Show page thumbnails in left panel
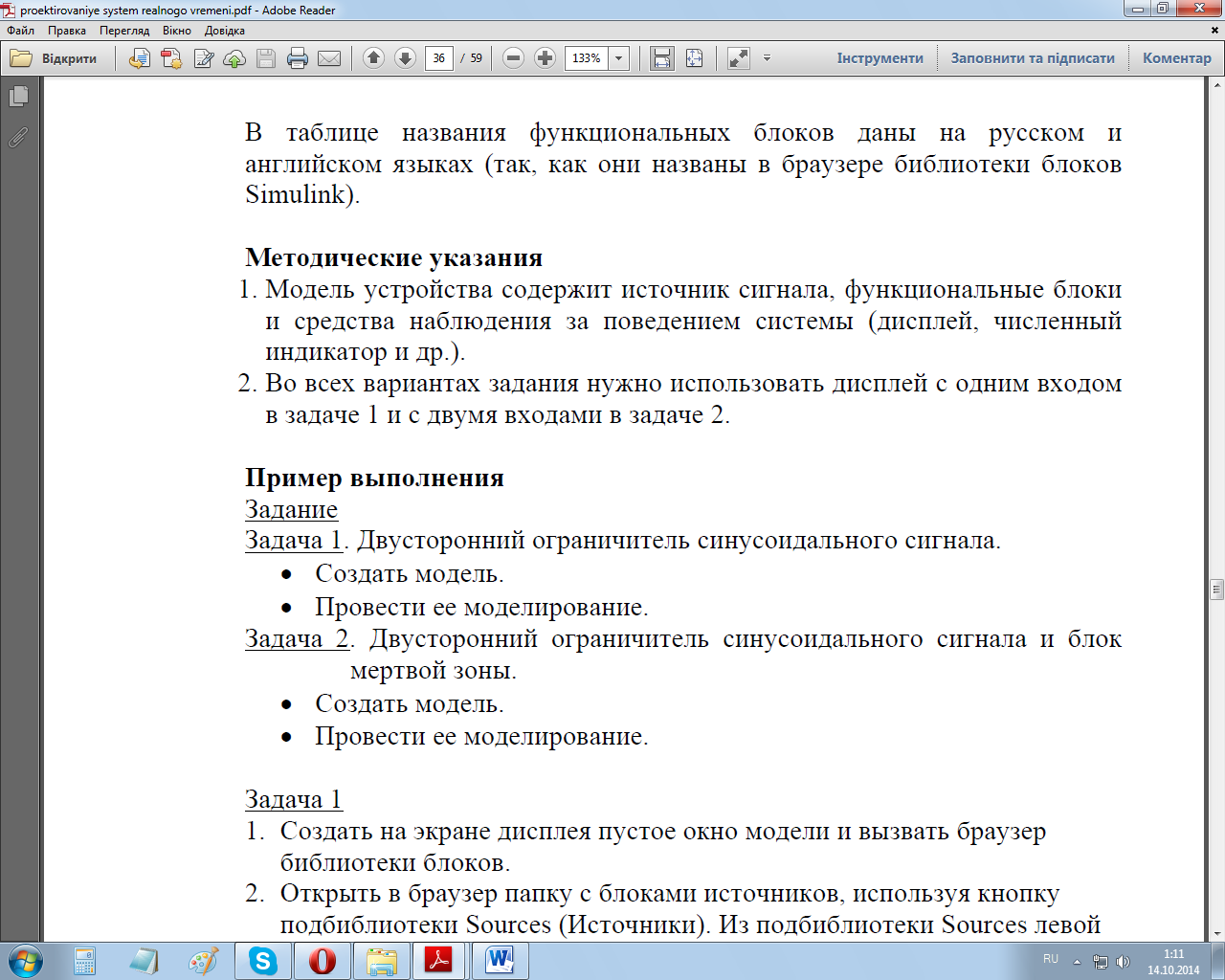The height and width of the screenshot is (980, 1225). click(18, 97)
